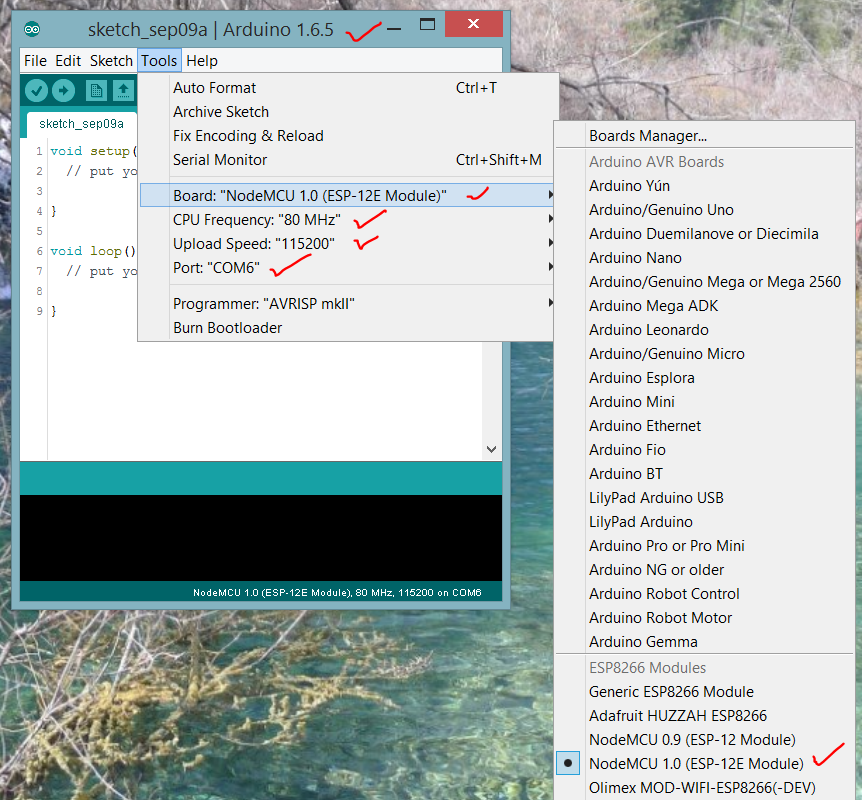Select Arduino Nano board
The width and height of the screenshot is (862, 800).
pyautogui.click(x=704, y=258)
